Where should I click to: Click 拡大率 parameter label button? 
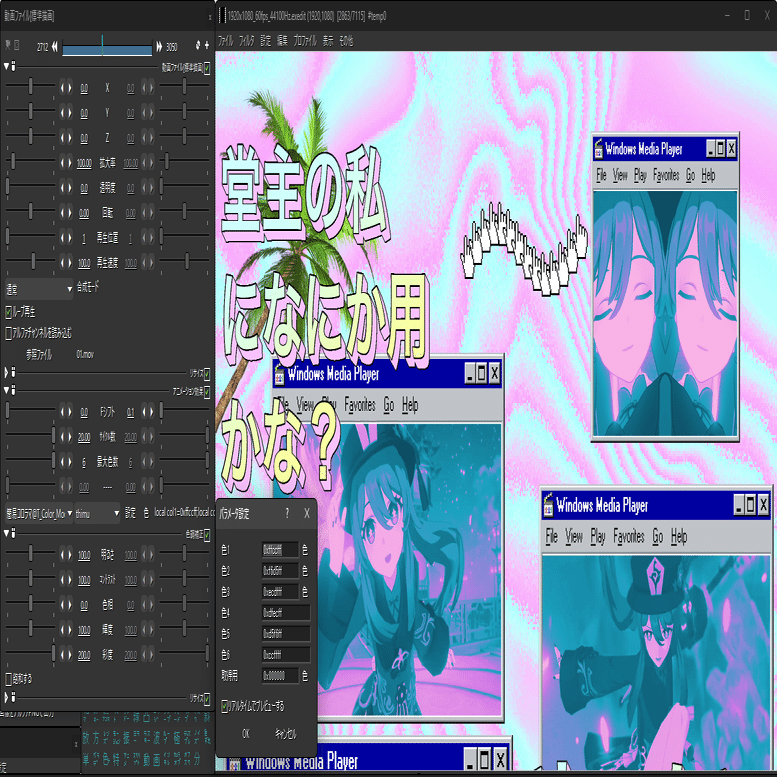pyautogui.click(x=108, y=163)
